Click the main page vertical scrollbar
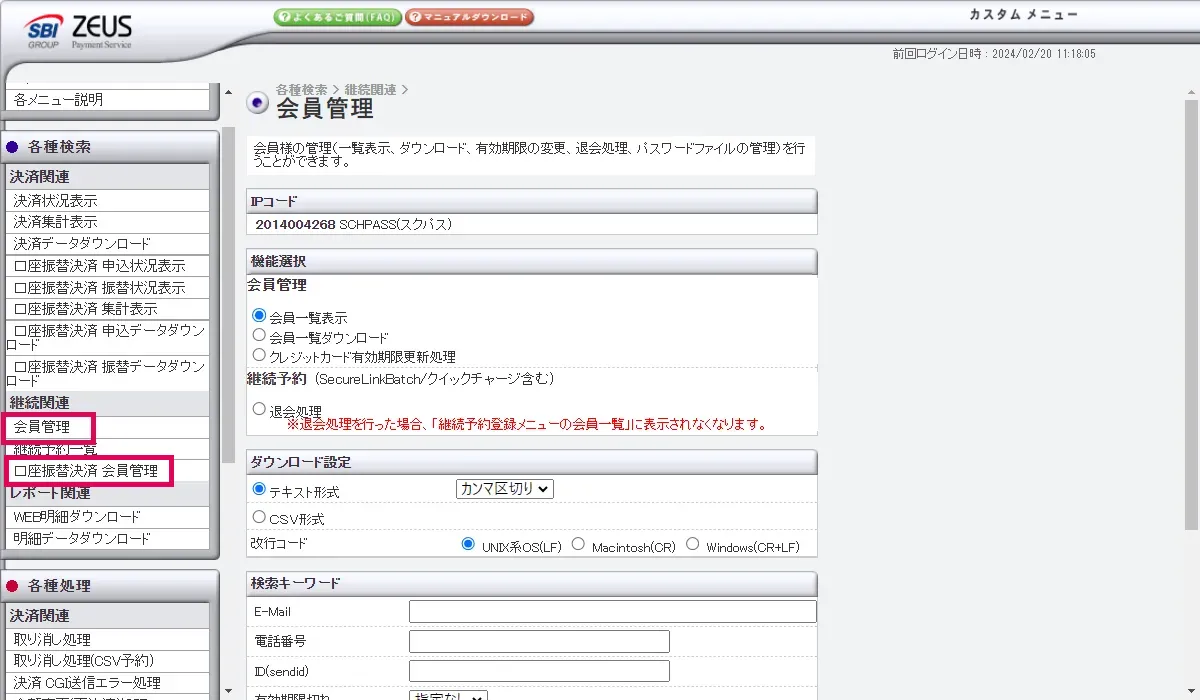This screenshot has height=700, width=1200. 1191,320
